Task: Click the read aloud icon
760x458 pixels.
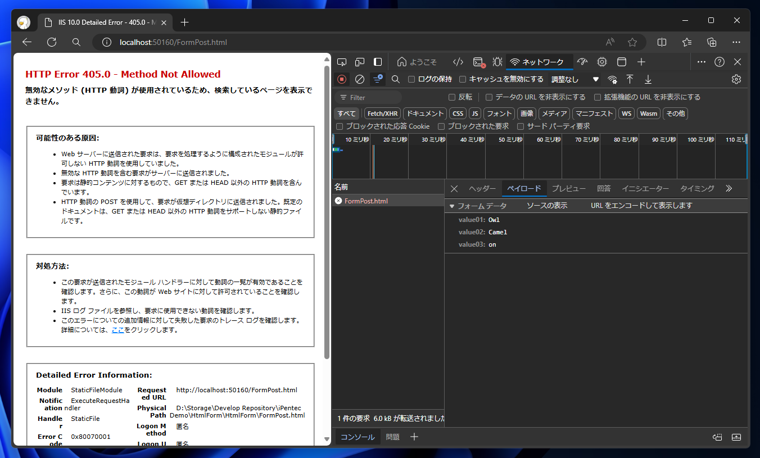Action: tap(610, 42)
